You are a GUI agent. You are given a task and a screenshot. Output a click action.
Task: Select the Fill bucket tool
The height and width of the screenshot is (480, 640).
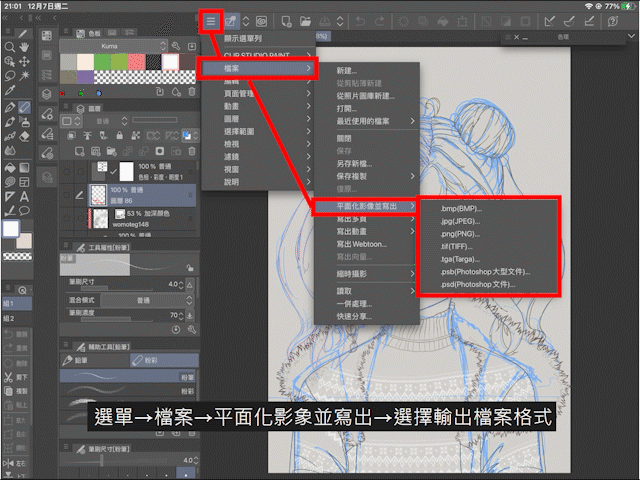(9, 167)
